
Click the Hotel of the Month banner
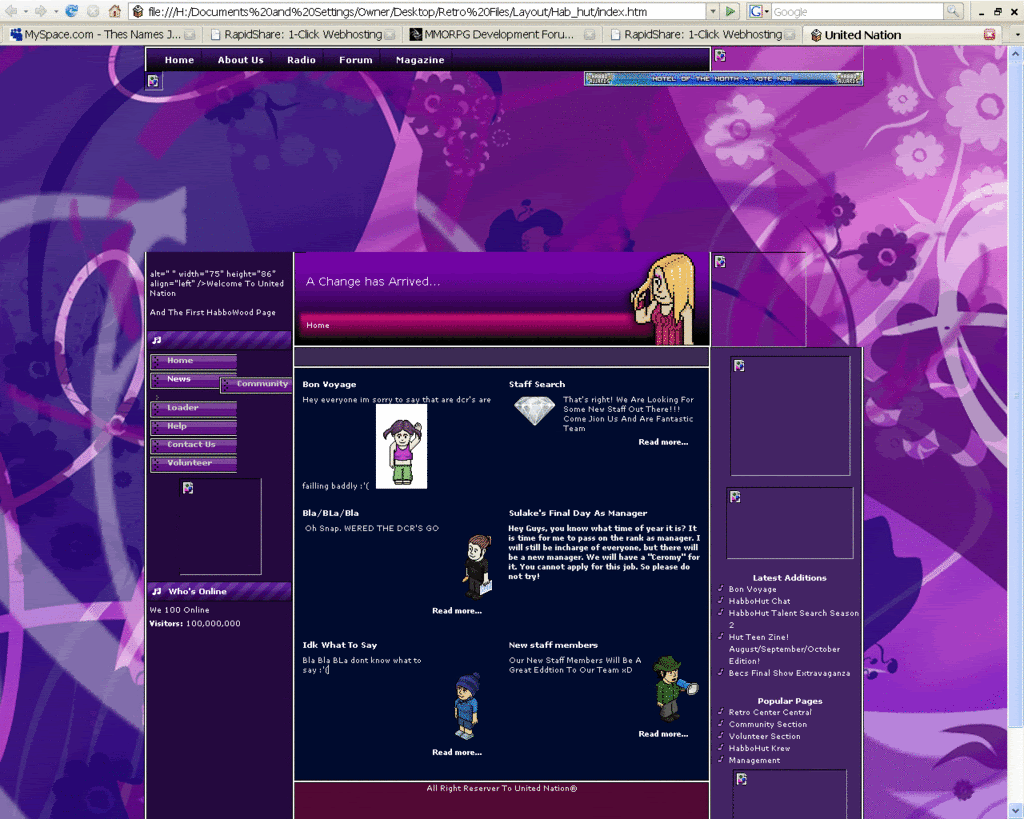[x=723, y=79]
